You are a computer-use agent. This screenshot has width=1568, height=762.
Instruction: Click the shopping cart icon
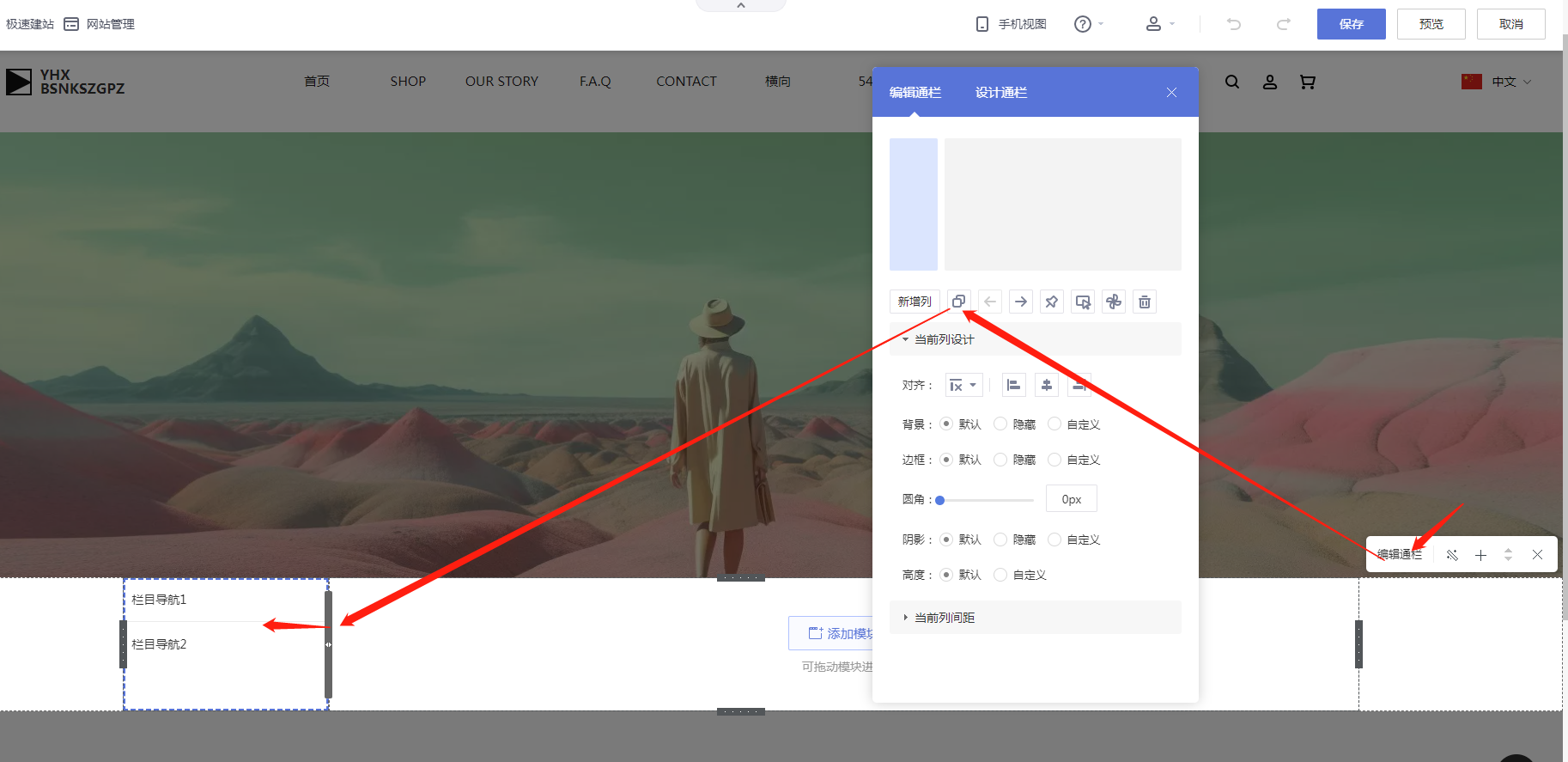(x=1307, y=82)
